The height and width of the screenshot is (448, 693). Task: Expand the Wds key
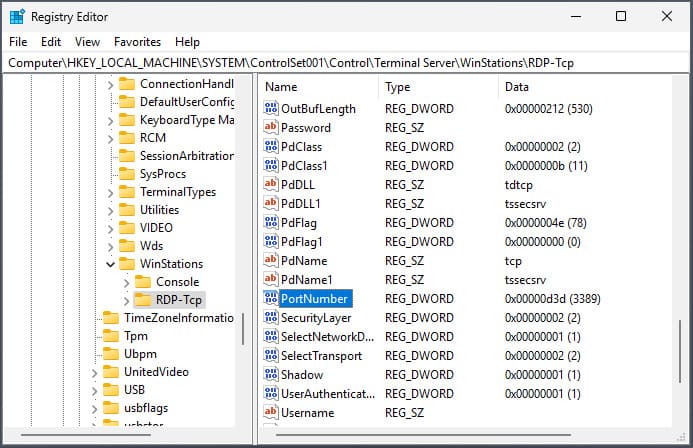(110, 247)
